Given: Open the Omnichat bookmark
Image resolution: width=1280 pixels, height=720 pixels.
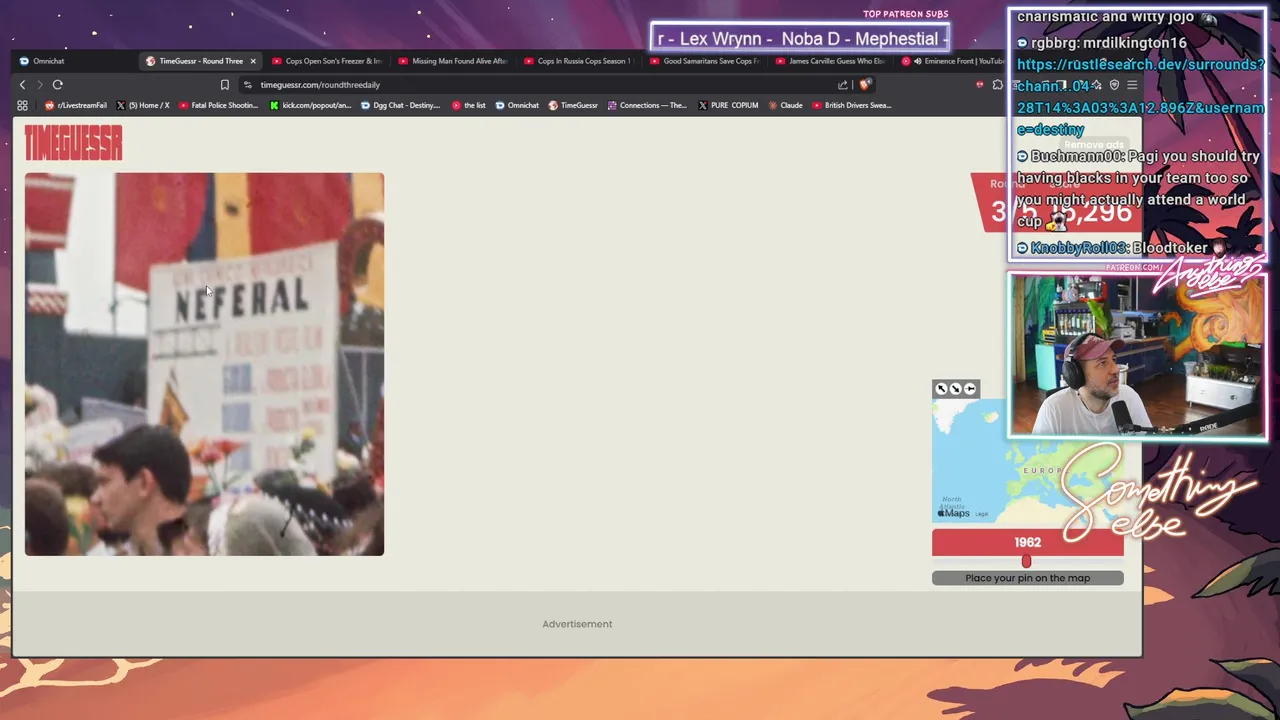Looking at the screenshot, I should tap(517, 105).
